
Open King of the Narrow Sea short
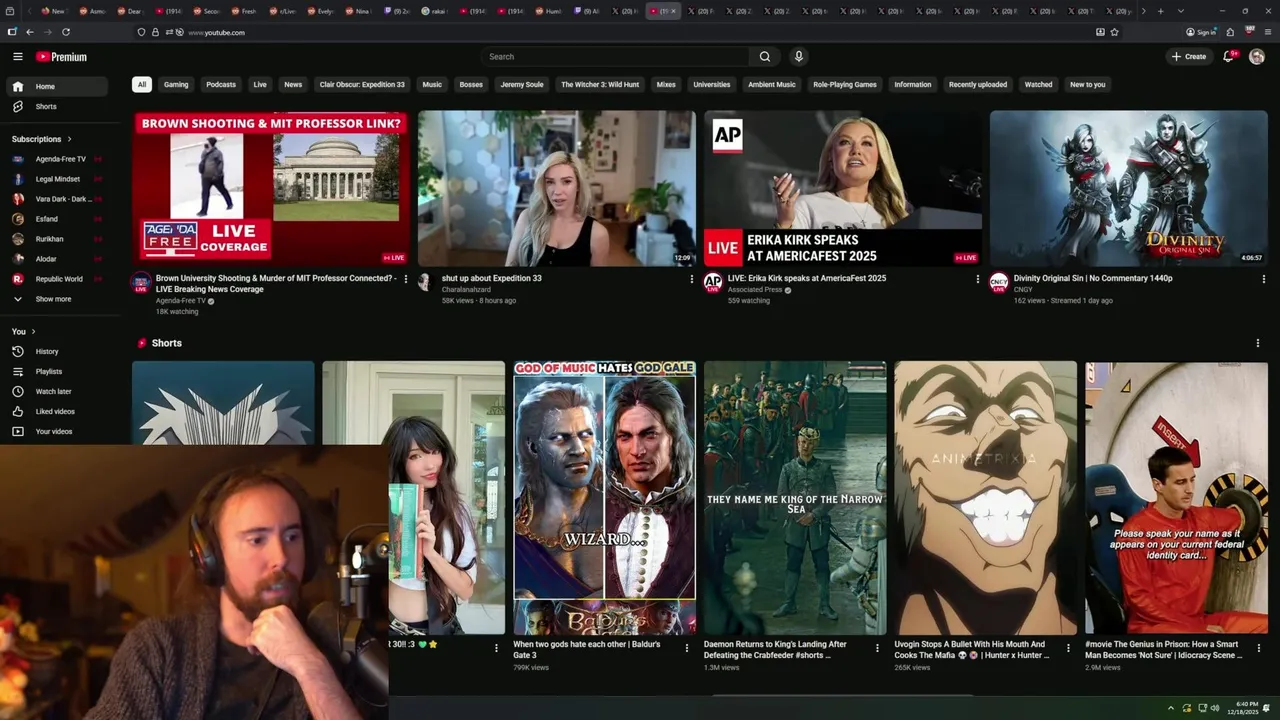795,498
